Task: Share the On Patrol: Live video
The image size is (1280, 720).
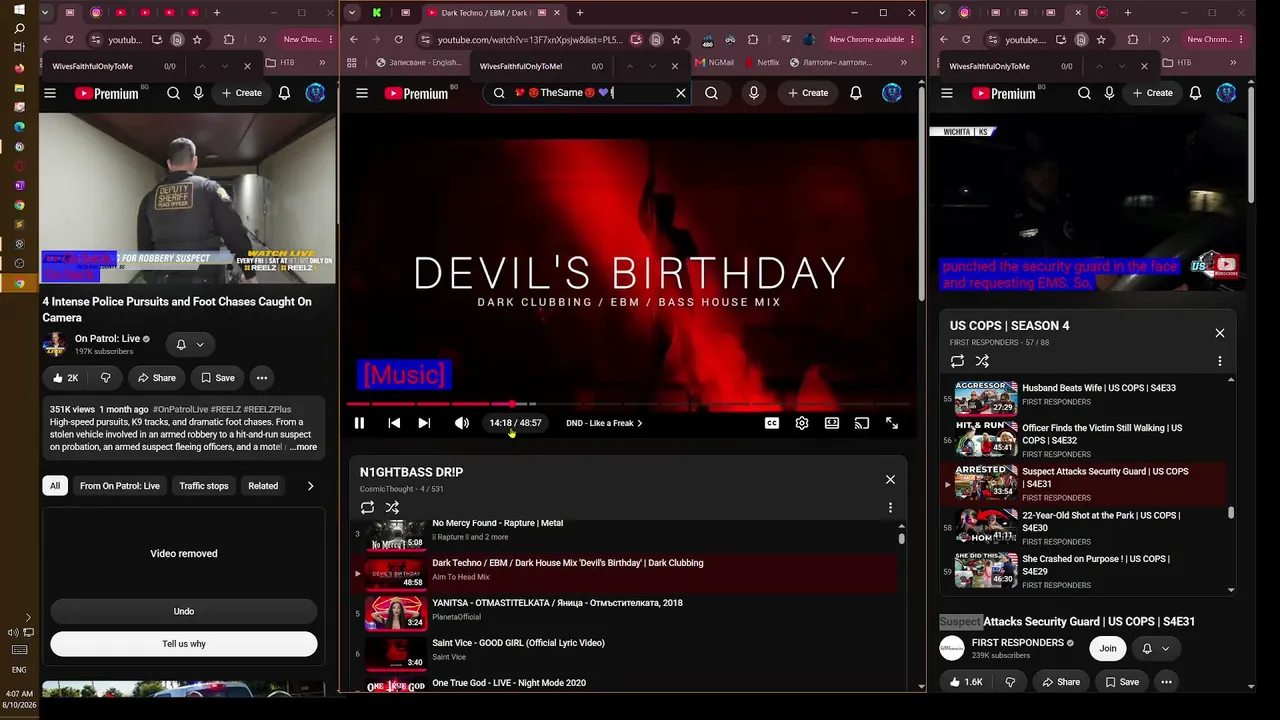Action: tap(156, 378)
